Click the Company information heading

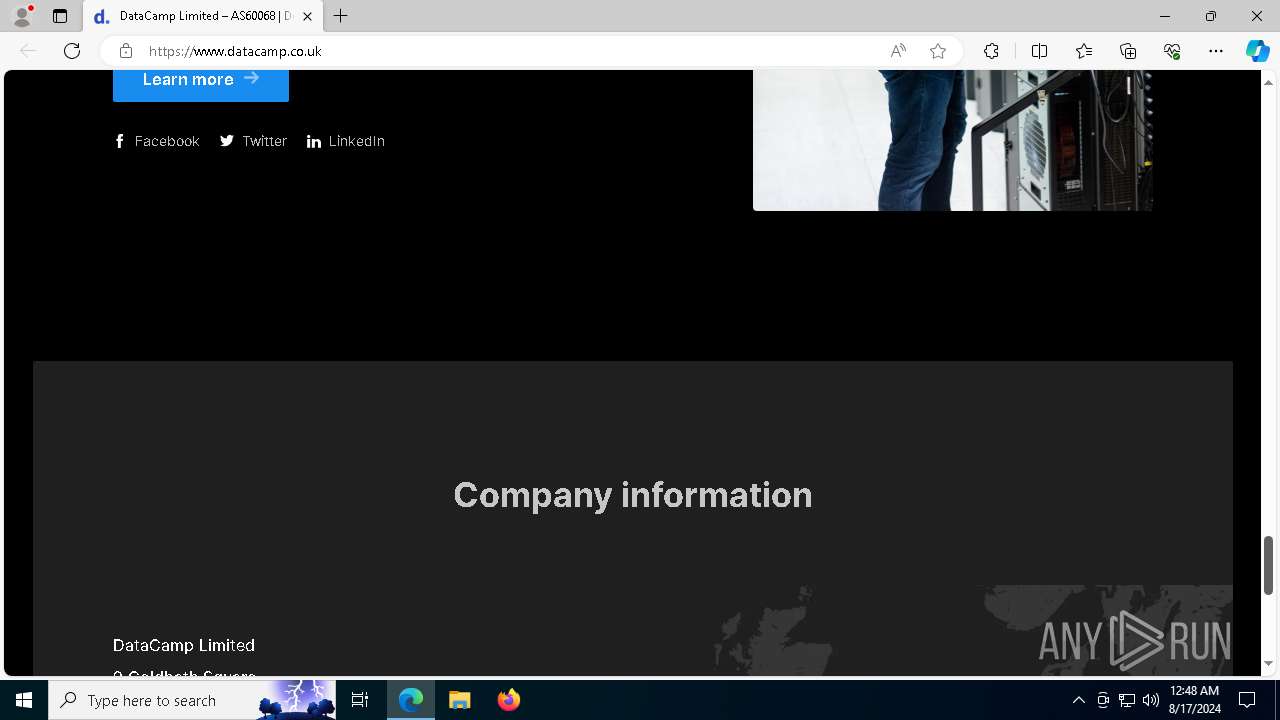pyautogui.click(x=633, y=495)
